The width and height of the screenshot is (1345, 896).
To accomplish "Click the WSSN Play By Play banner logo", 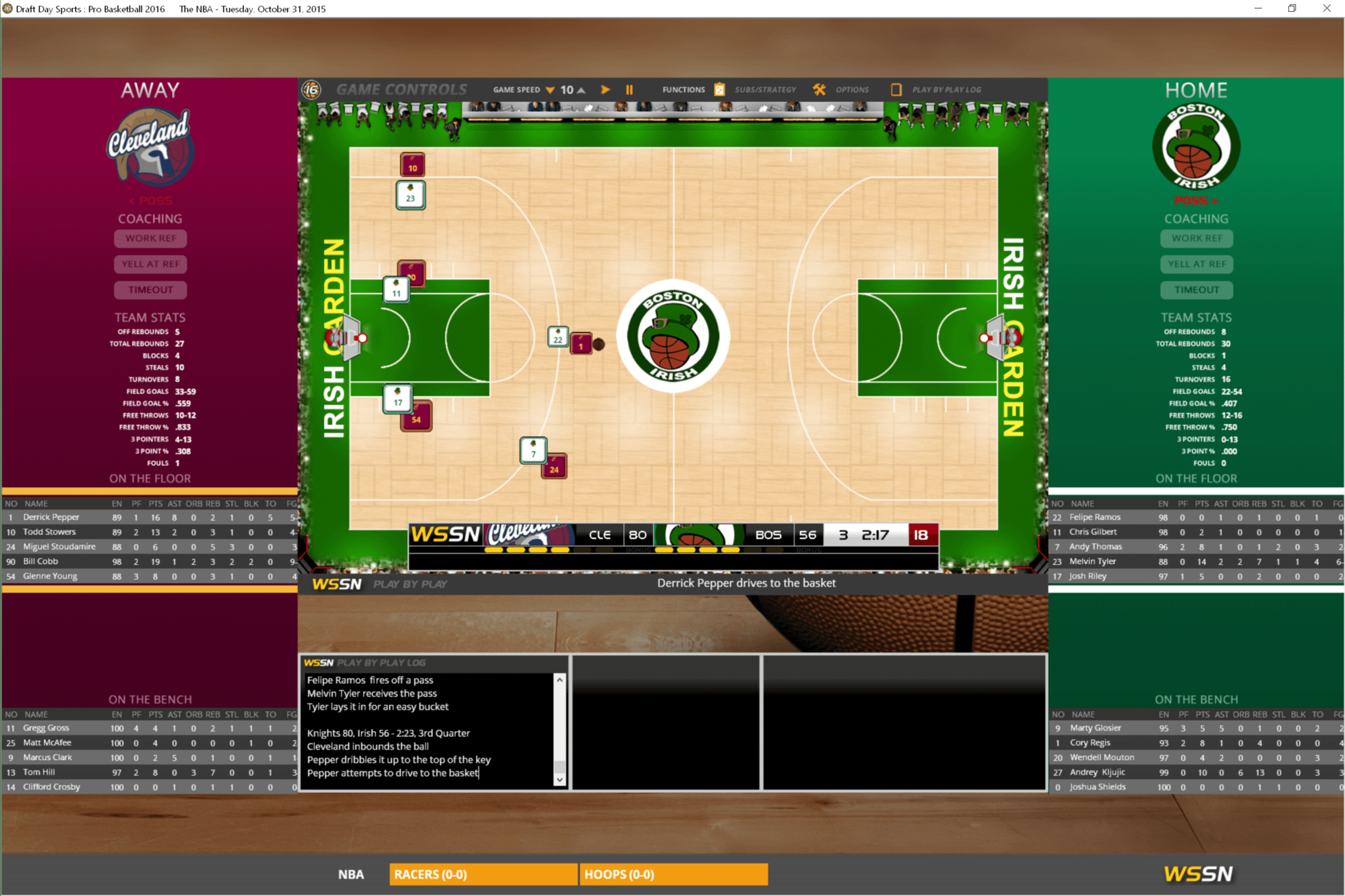I will pyautogui.click(x=336, y=584).
